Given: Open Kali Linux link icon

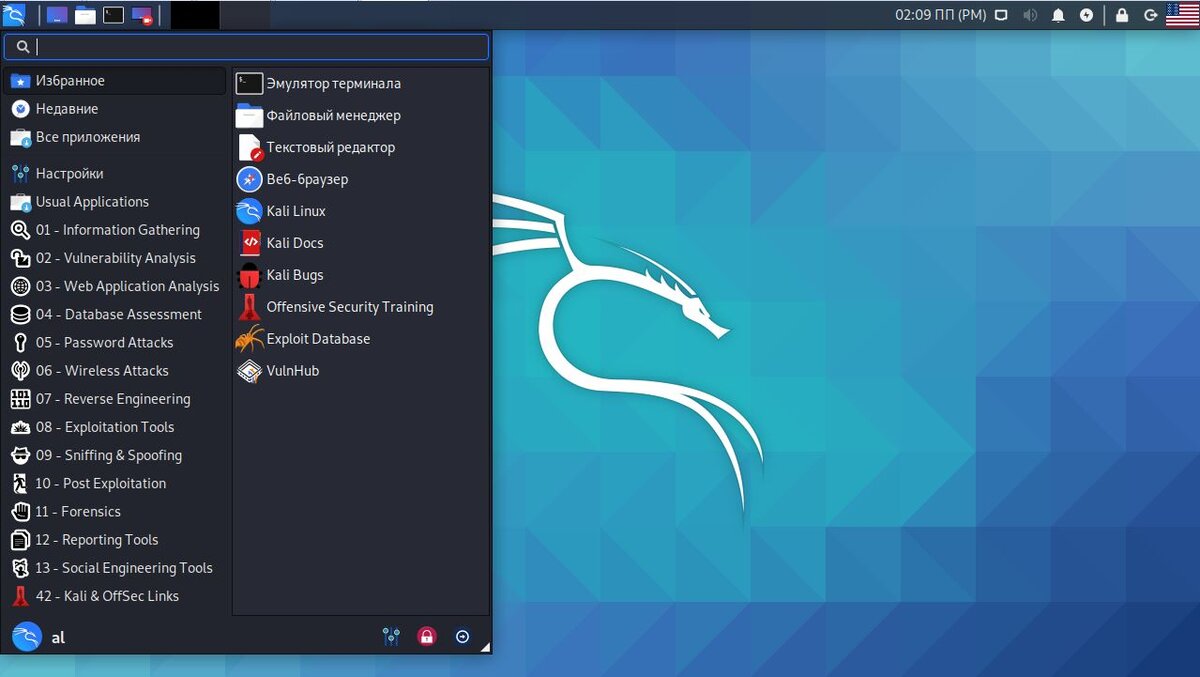Looking at the screenshot, I should pyautogui.click(x=249, y=211).
